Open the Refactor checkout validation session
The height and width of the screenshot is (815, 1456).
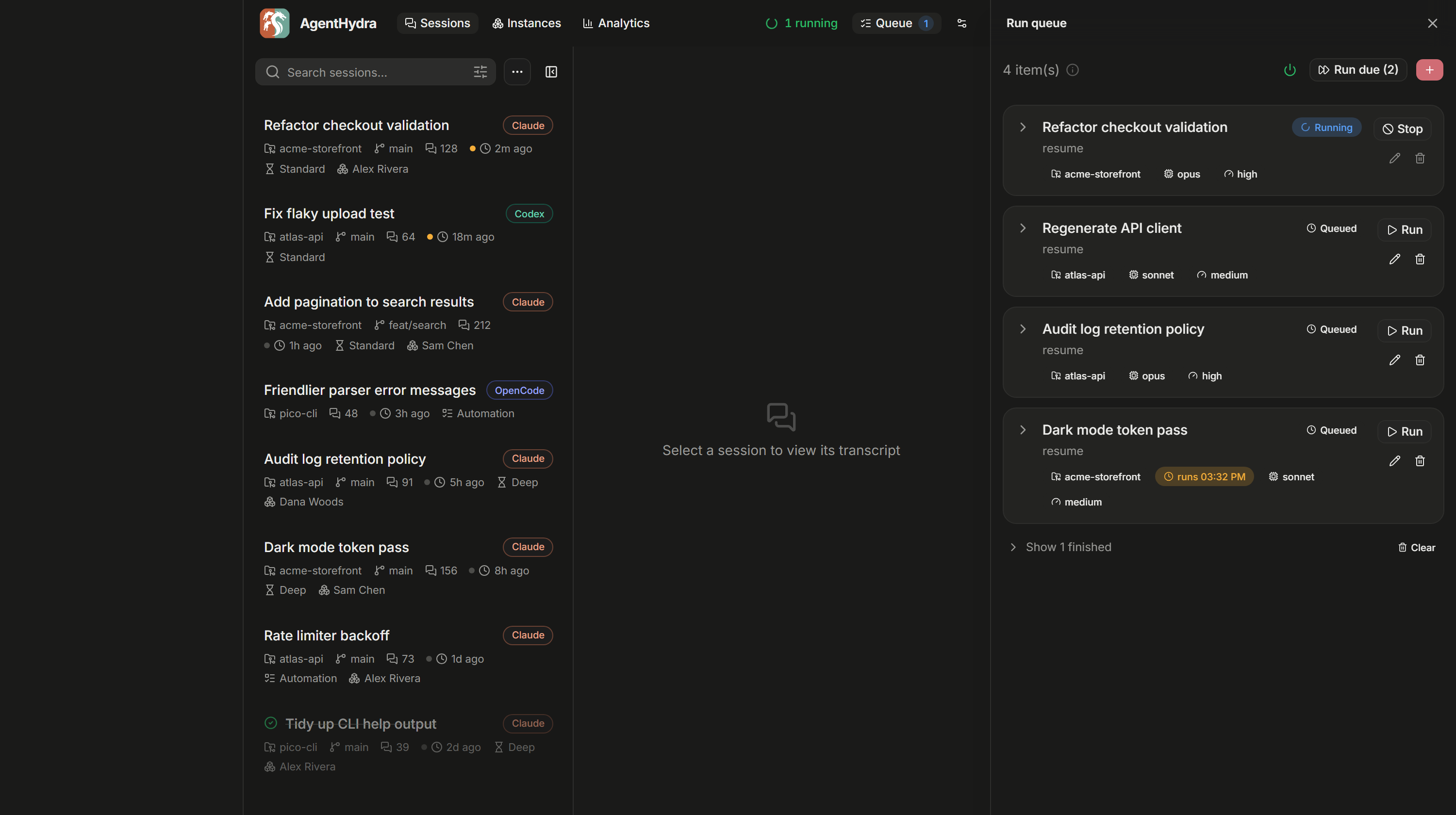408,146
